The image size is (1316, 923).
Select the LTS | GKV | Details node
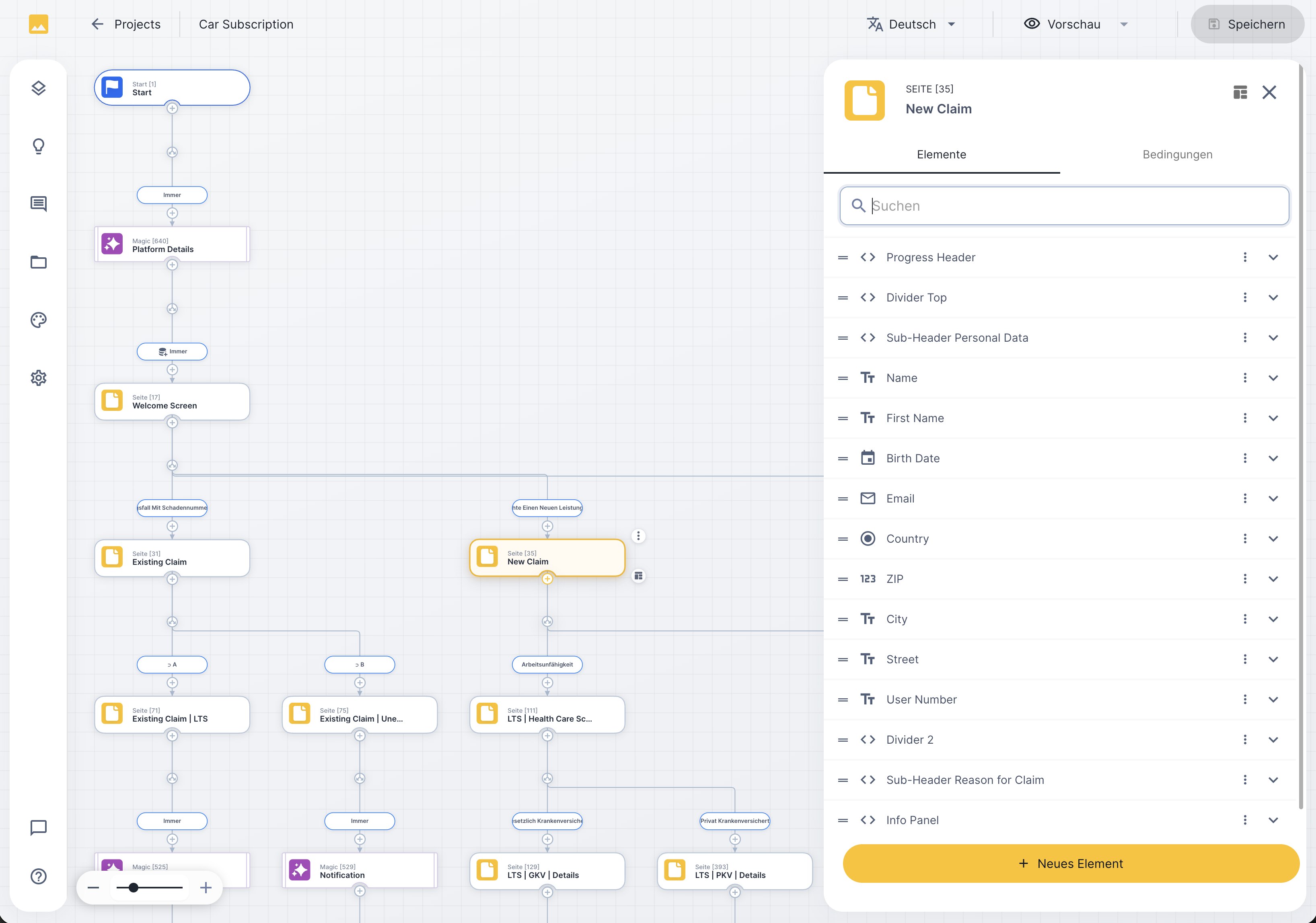point(547,871)
